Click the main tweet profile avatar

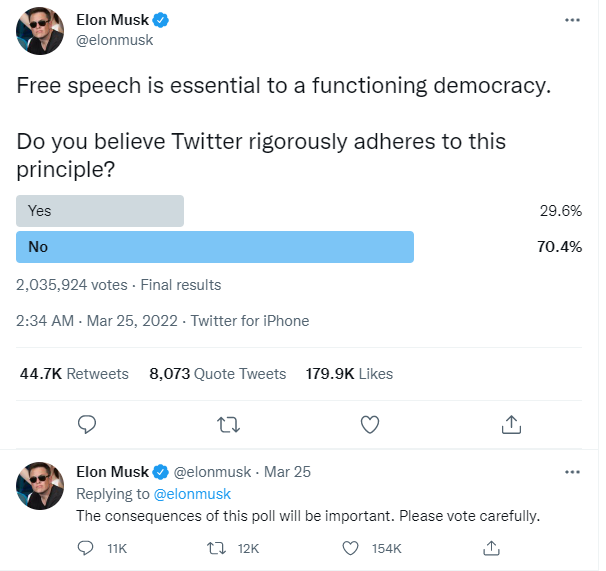[x=41, y=31]
